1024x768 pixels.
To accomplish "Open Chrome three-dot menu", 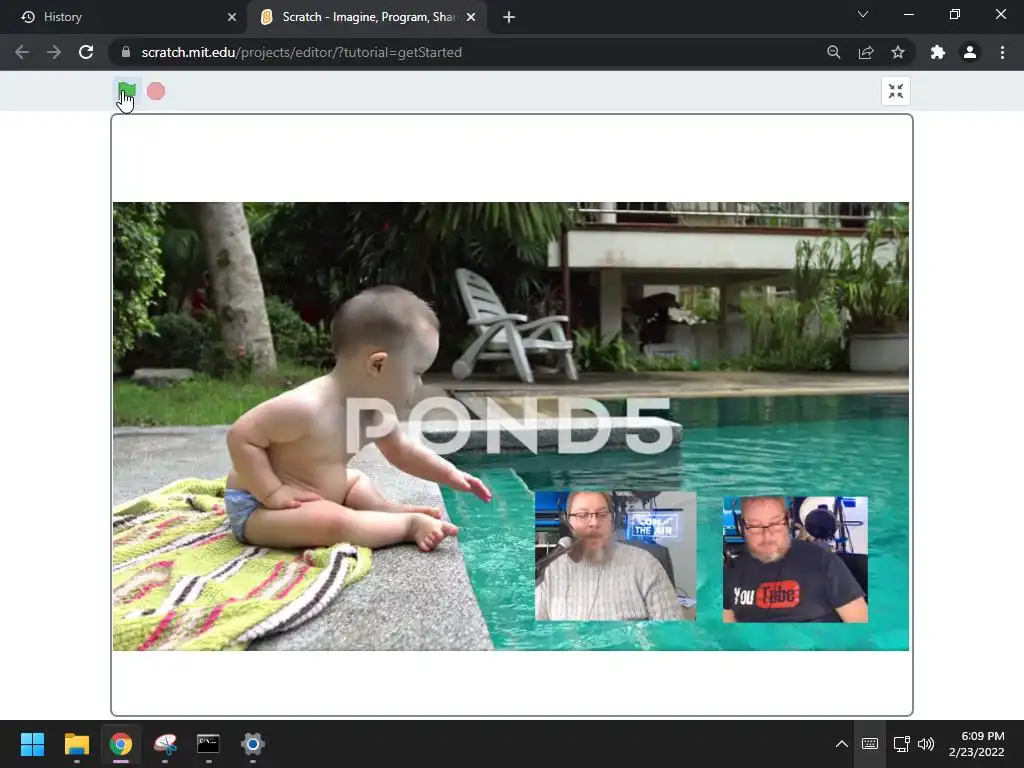I will [x=1002, y=52].
